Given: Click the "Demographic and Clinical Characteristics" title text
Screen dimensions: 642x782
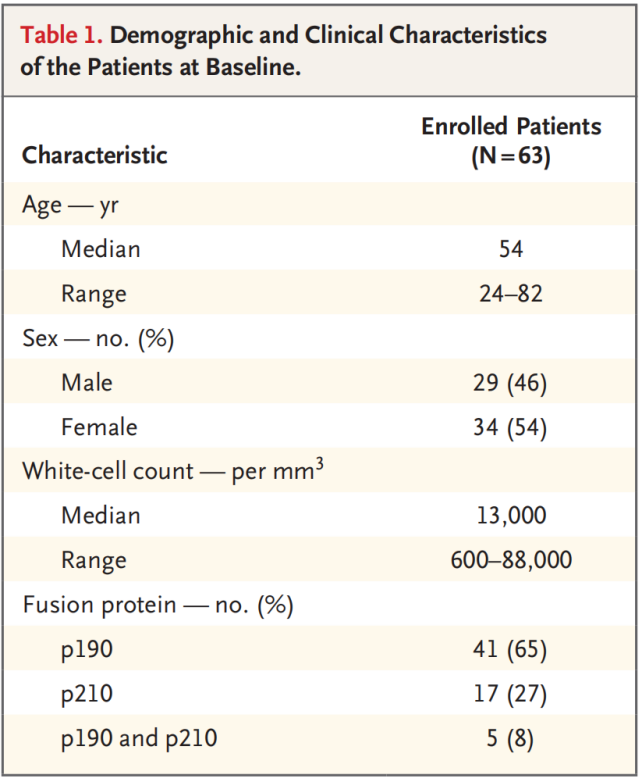Looking at the screenshot, I should pos(329,36).
